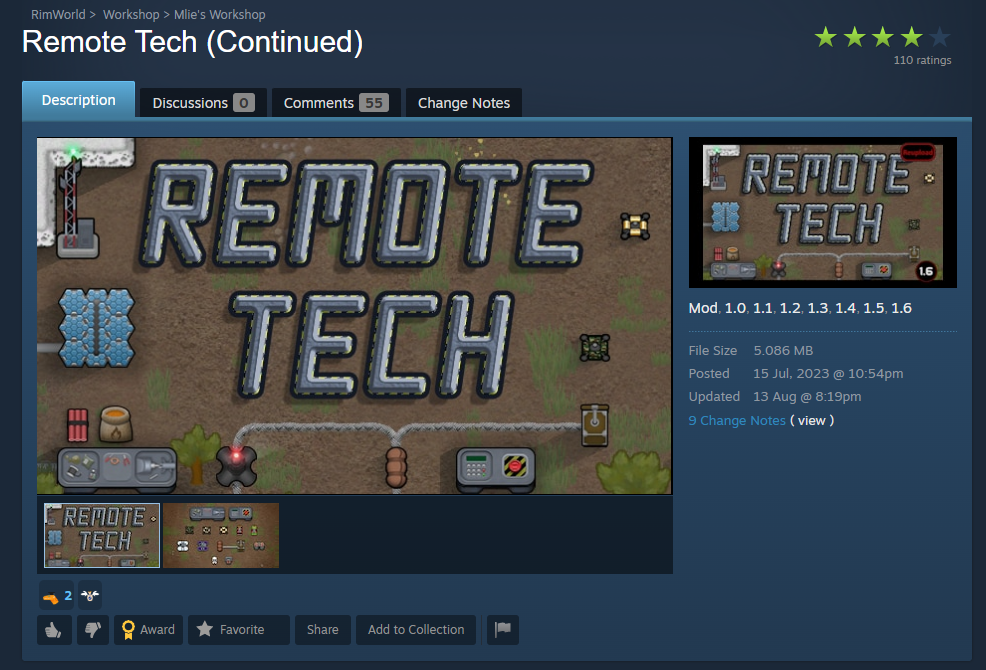Click the Mod tag link
The height and width of the screenshot is (670, 986).
point(703,308)
